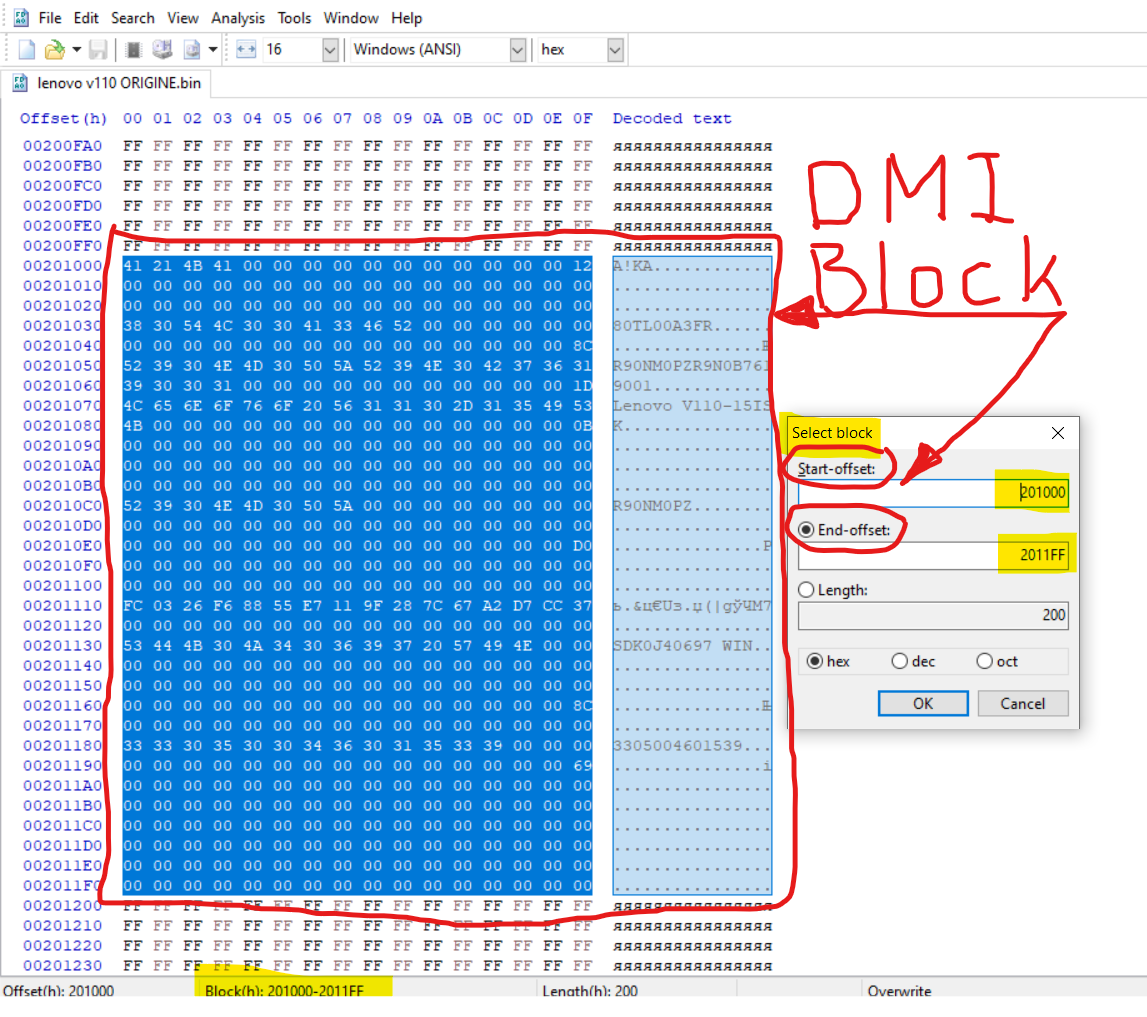Click offset row 00201070
Viewport: 1147px width, 1017px height.
pos(62,405)
